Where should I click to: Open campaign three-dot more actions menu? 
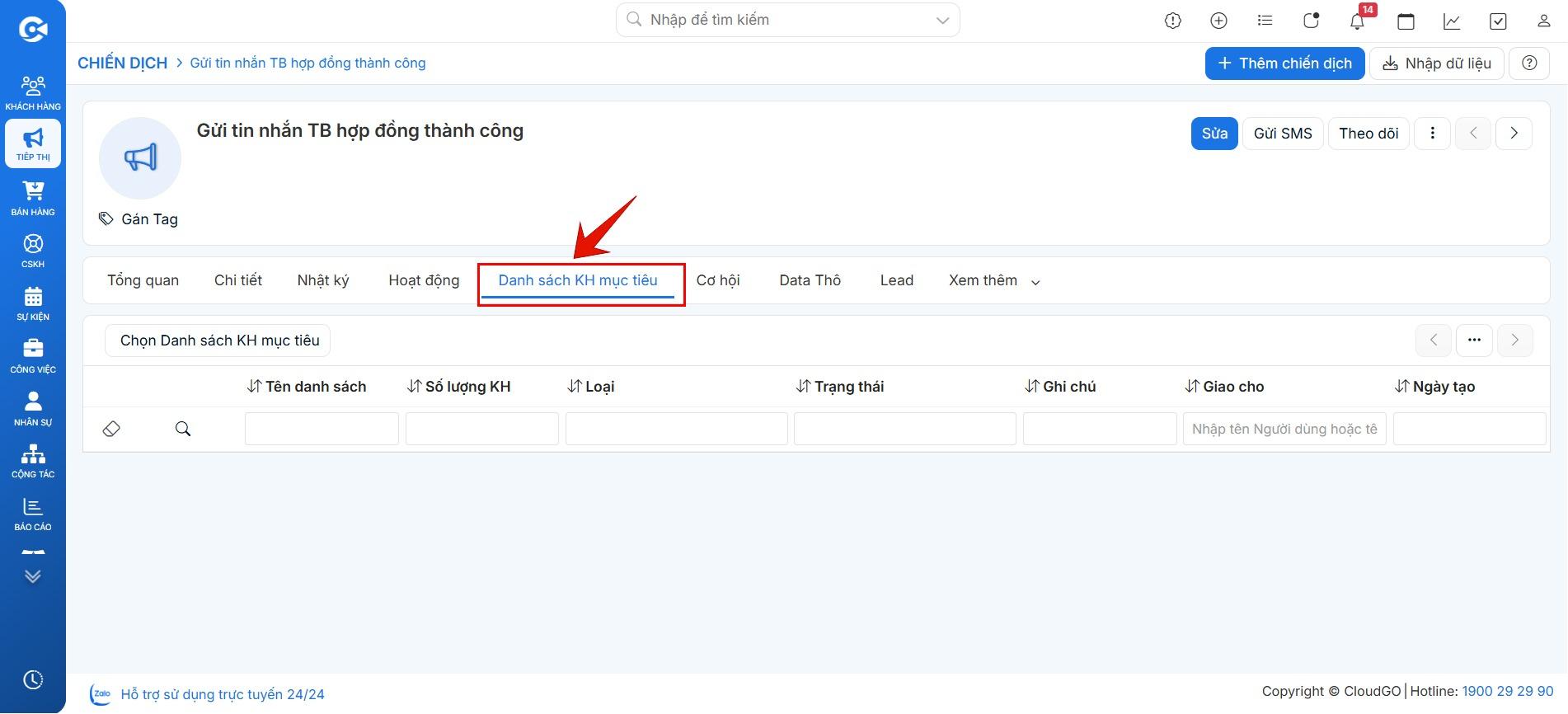pos(1433,134)
